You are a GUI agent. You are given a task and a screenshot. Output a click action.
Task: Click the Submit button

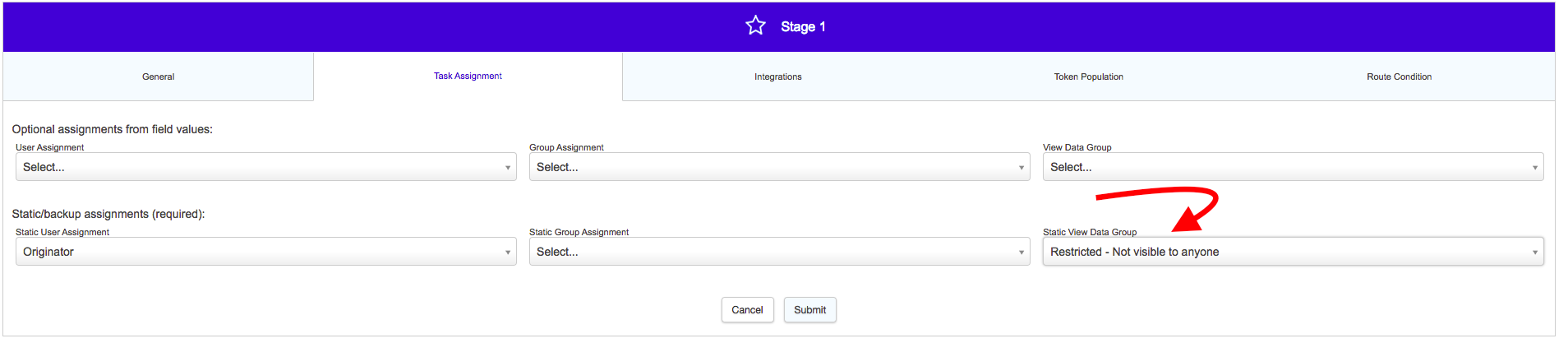pos(809,310)
